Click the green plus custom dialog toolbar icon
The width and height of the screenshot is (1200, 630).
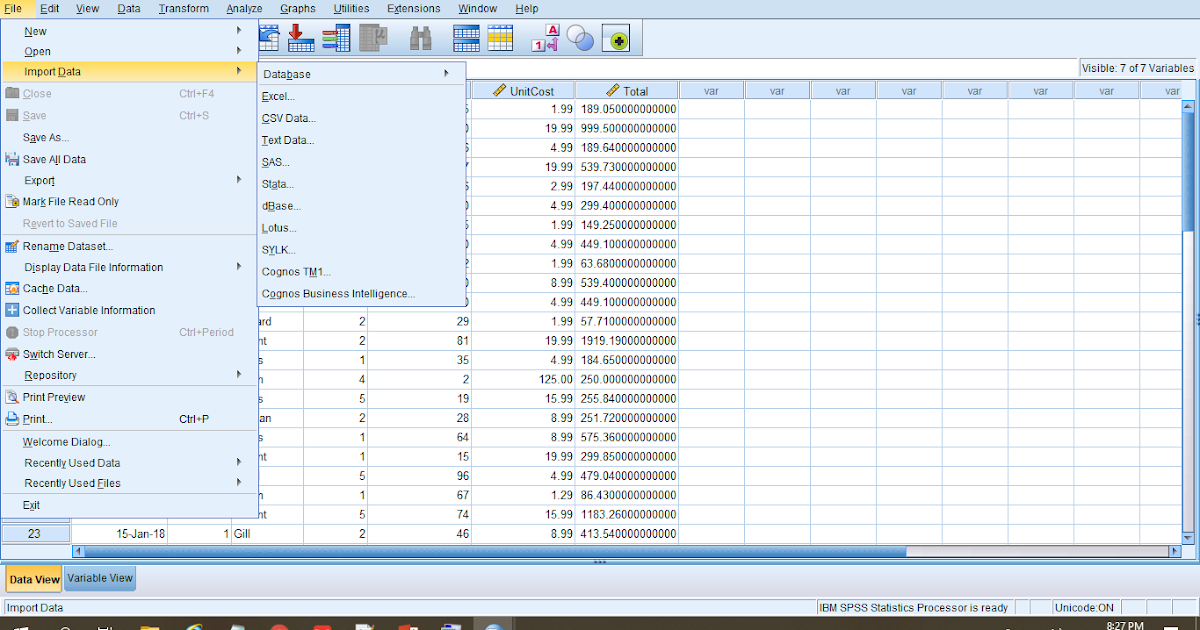pyautogui.click(x=617, y=38)
